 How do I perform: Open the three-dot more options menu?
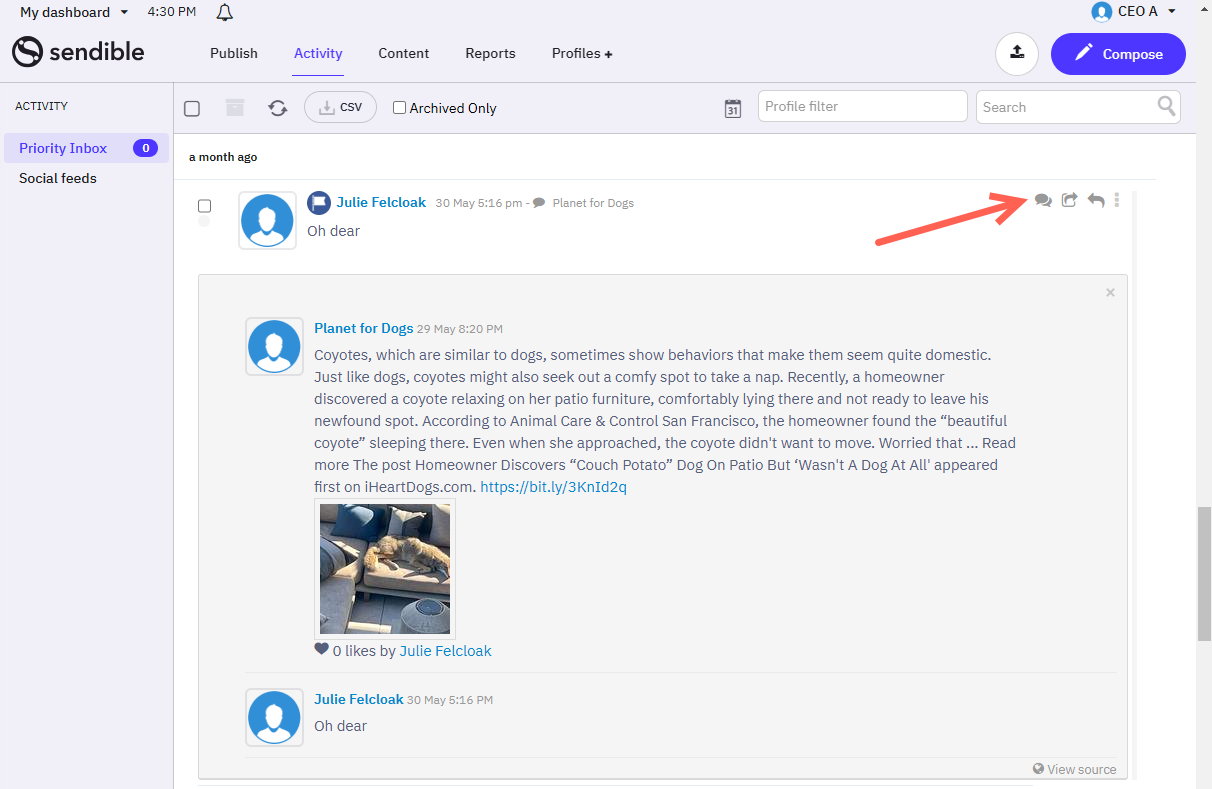(1117, 200)
